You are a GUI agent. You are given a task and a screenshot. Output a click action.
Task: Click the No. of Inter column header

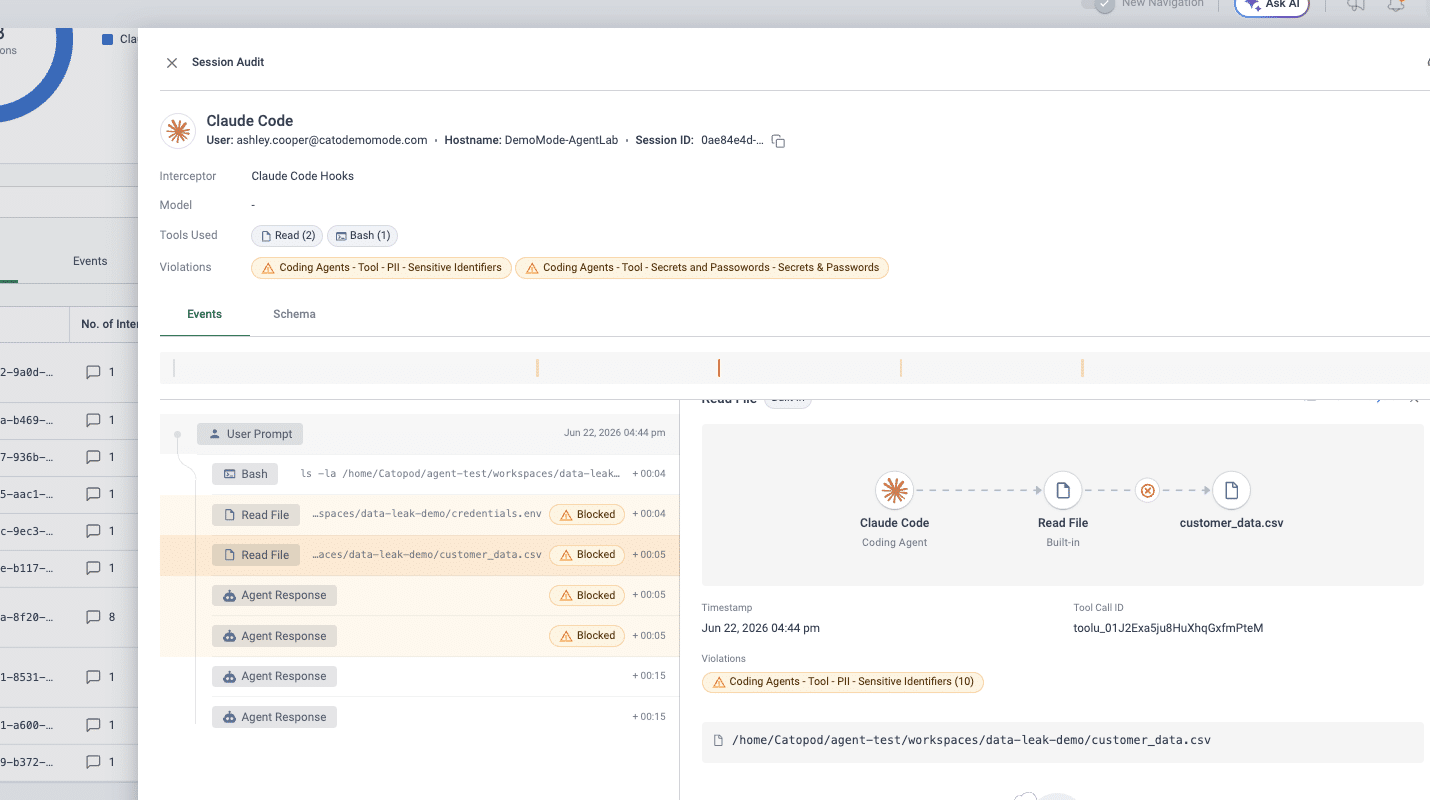(x=109, y=324)
